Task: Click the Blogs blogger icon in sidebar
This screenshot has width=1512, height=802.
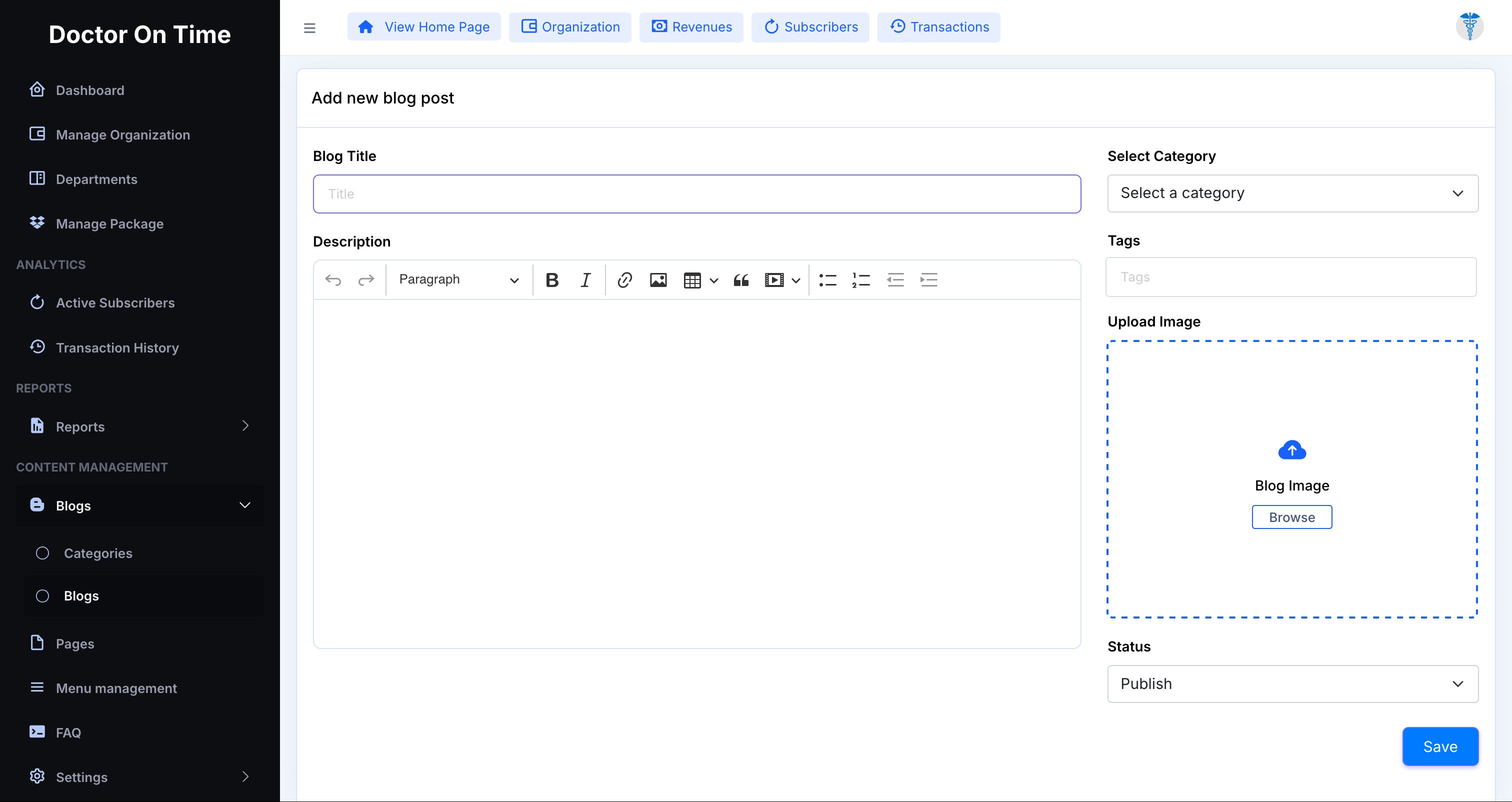Action: click(x=37, y=504)
